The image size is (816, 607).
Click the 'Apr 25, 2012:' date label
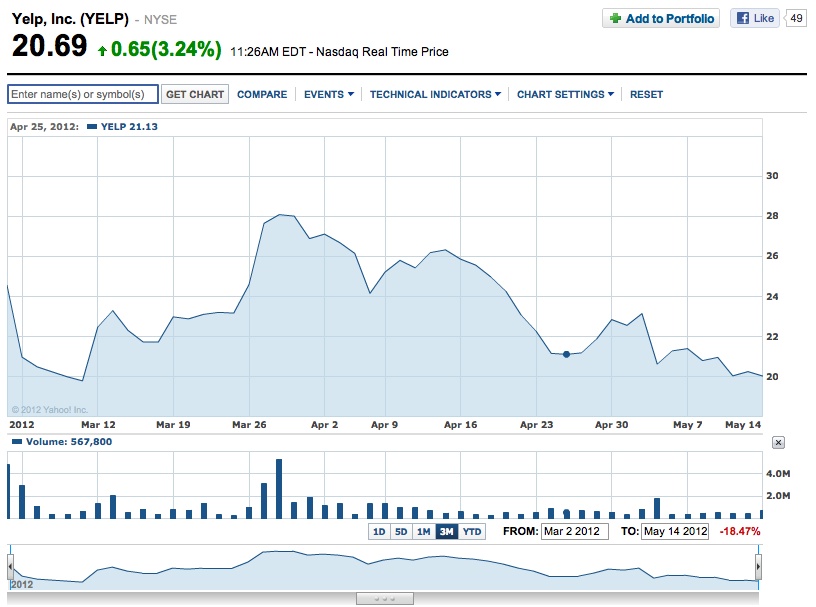[45, 127]
